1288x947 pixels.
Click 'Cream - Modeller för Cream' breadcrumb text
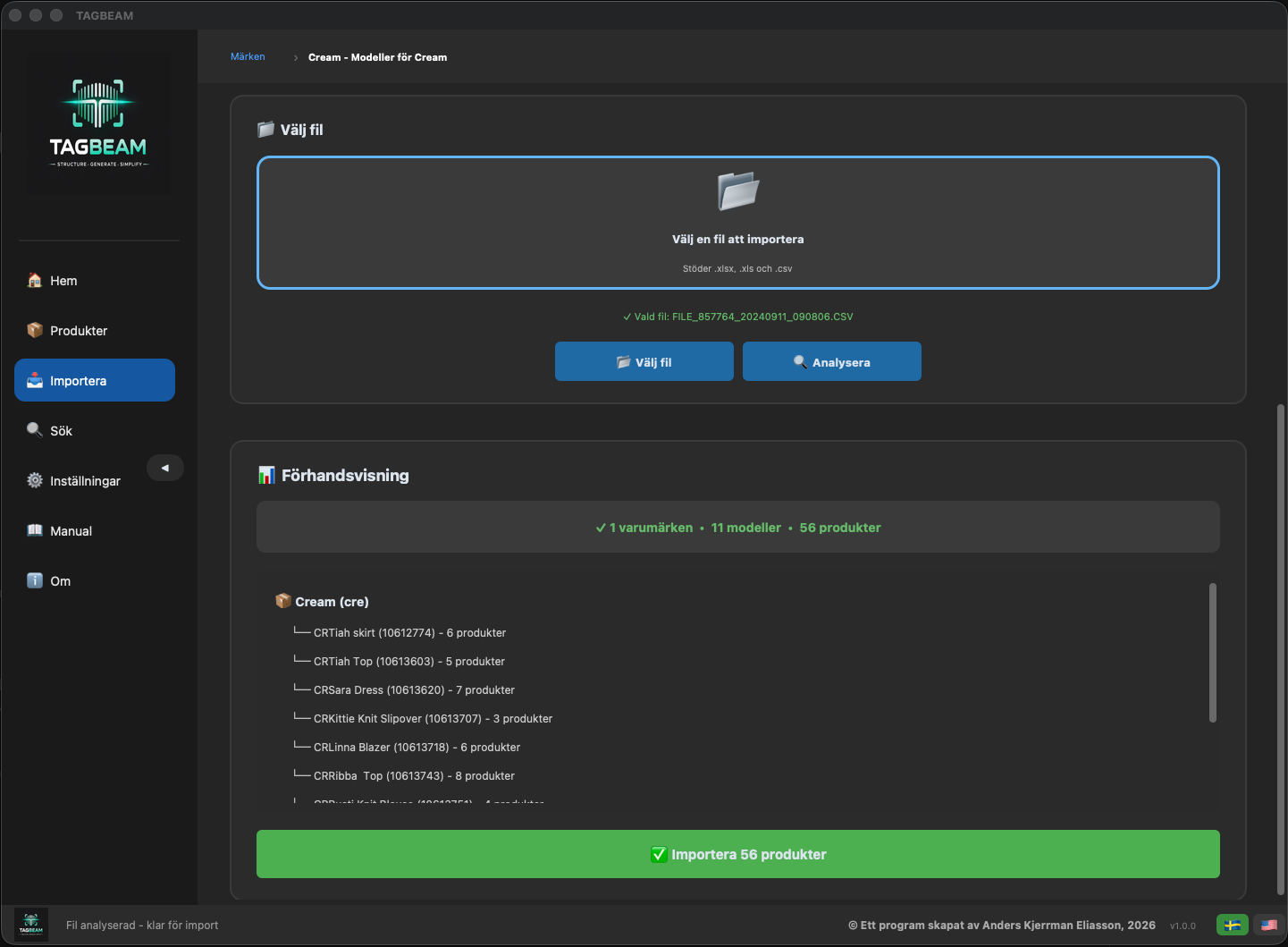point(377,56)
